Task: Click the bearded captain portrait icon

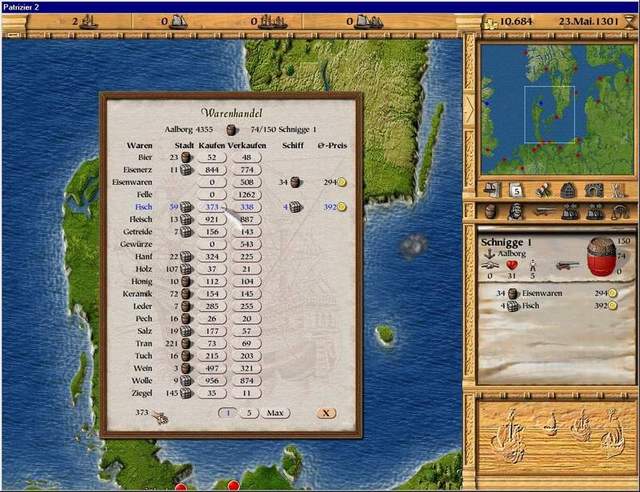Action: pyautogui.click(x=517, y=212)
